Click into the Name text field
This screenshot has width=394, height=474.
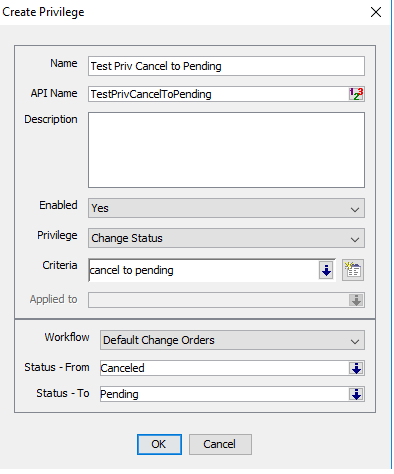point(226,66)
